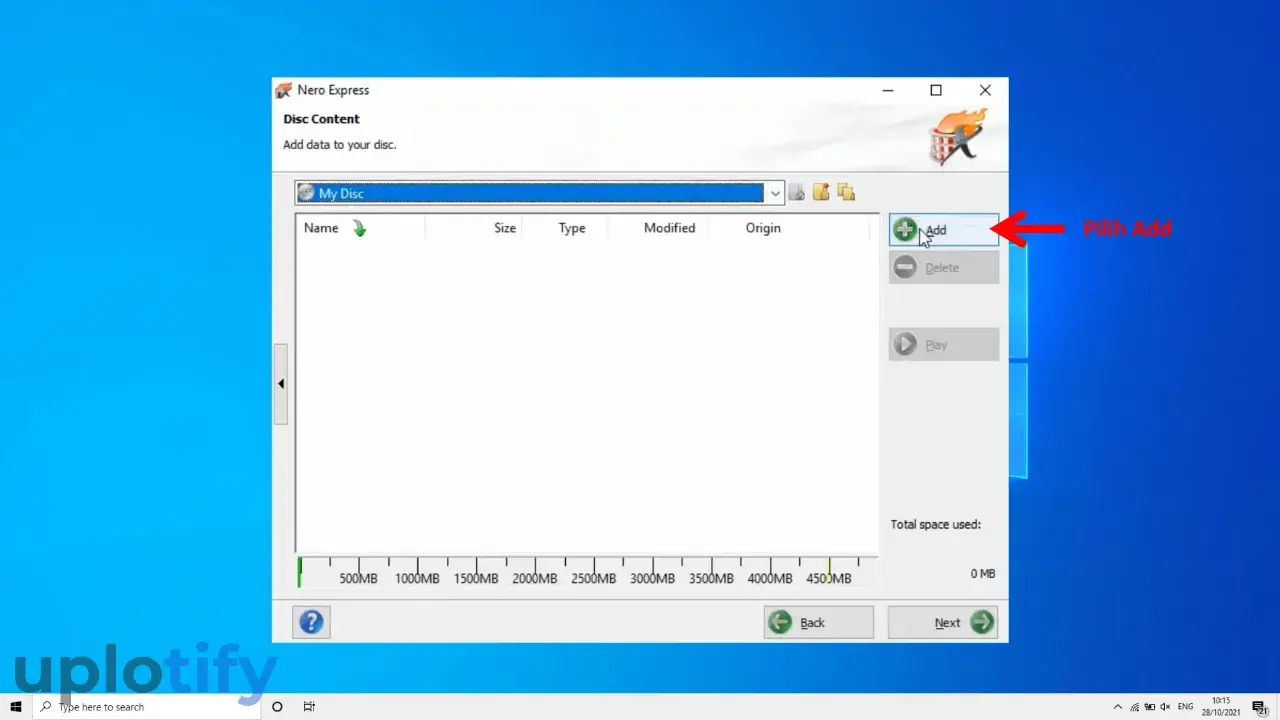Go up one folder level

pyautogui.click(x=797, y=193)
